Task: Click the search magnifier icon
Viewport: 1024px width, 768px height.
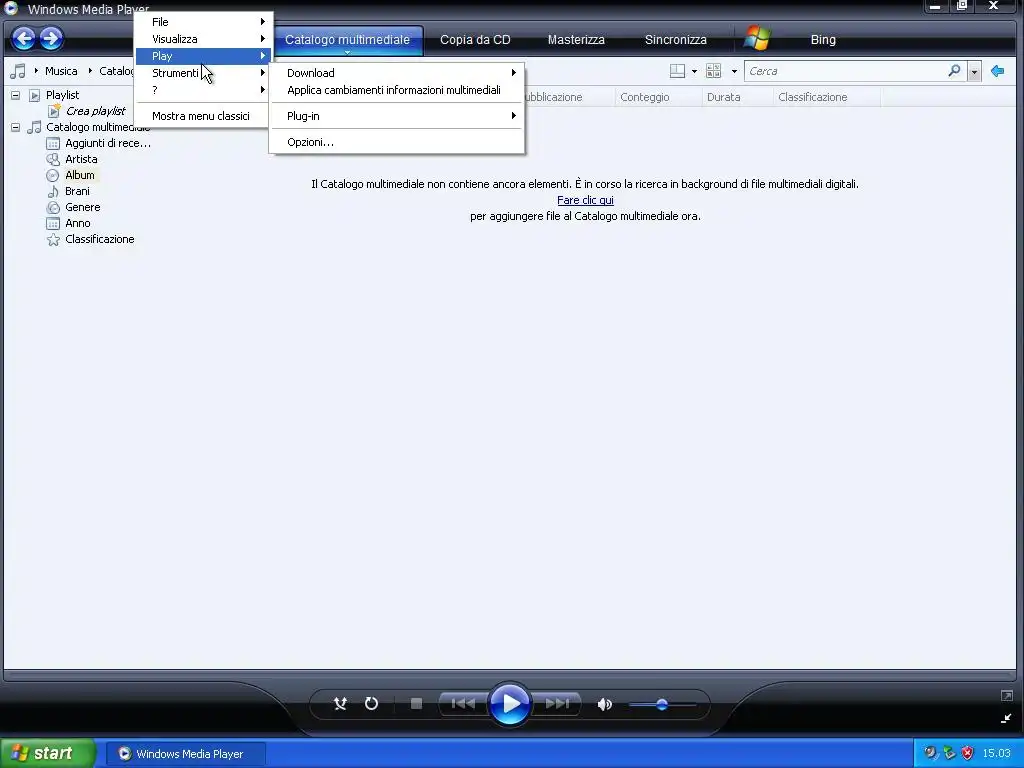Action: [954, 71]
